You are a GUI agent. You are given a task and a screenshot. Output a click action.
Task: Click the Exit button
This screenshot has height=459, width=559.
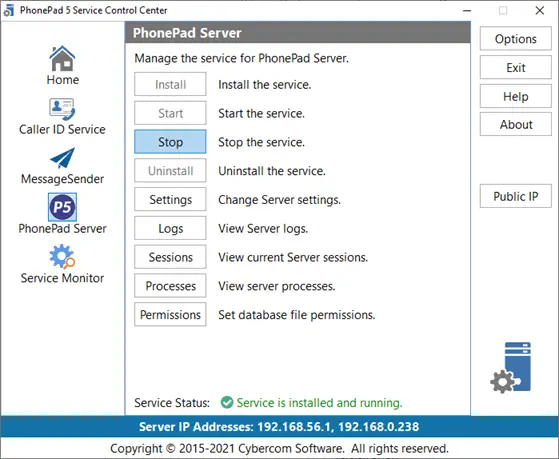[516, 67]
